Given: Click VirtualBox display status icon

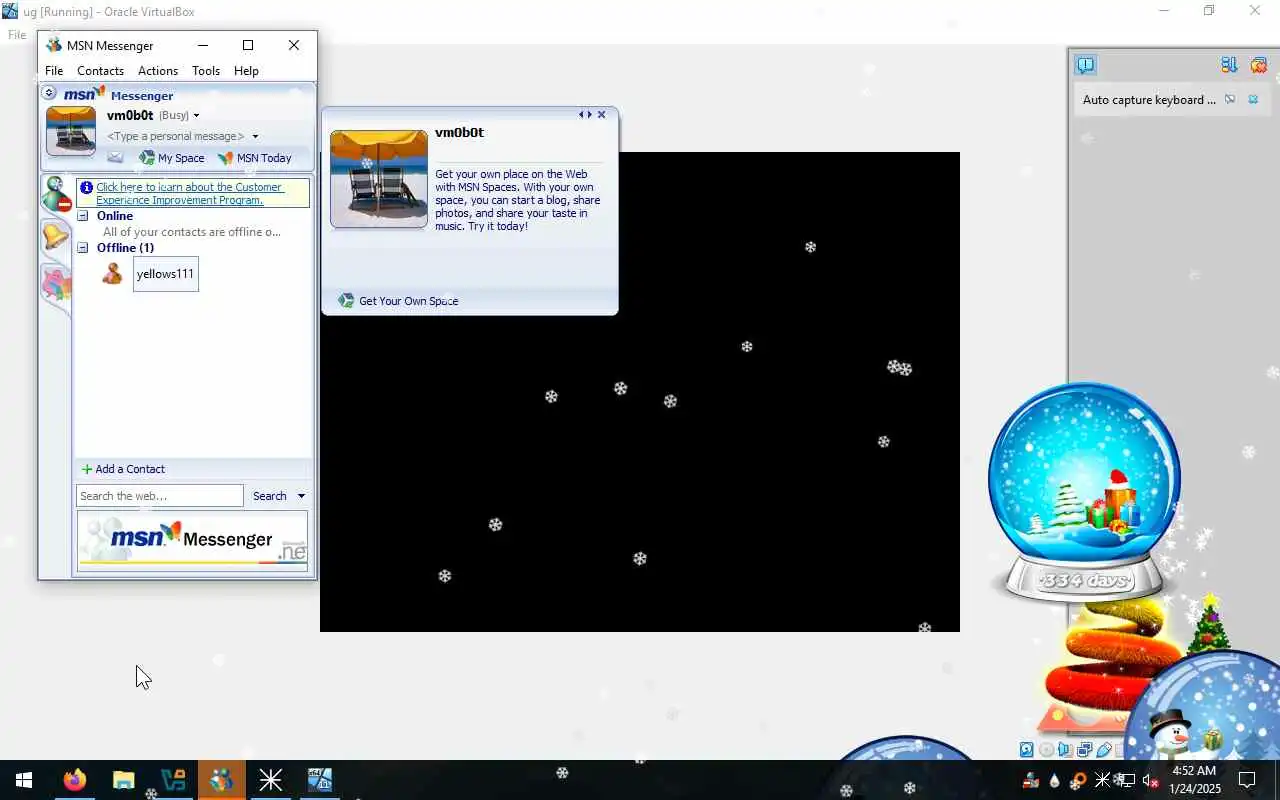Looking at the screenshot, I should [x=1084, y=749].
